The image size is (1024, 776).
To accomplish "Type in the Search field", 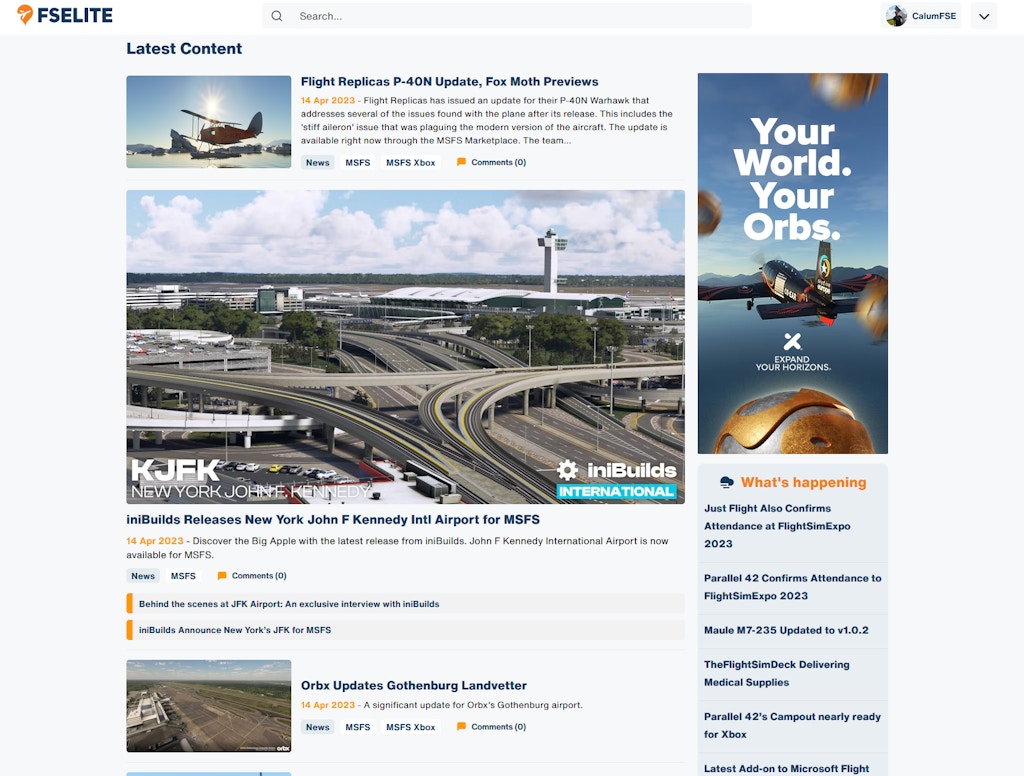I will (520, 16).
